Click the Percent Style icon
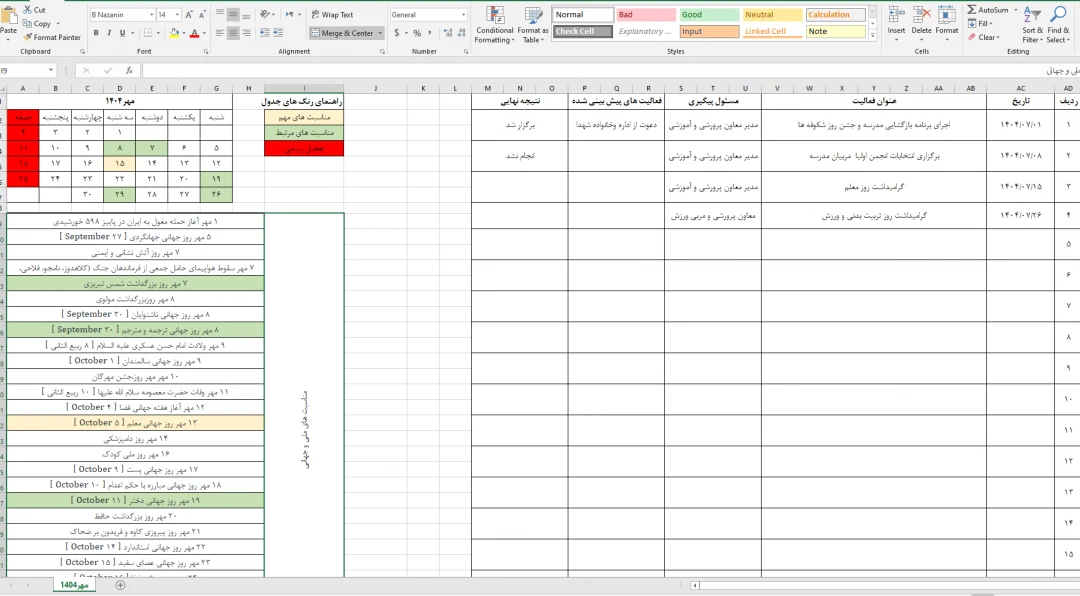This screenshot has width=1080, height=596. (x=414, y=33)
